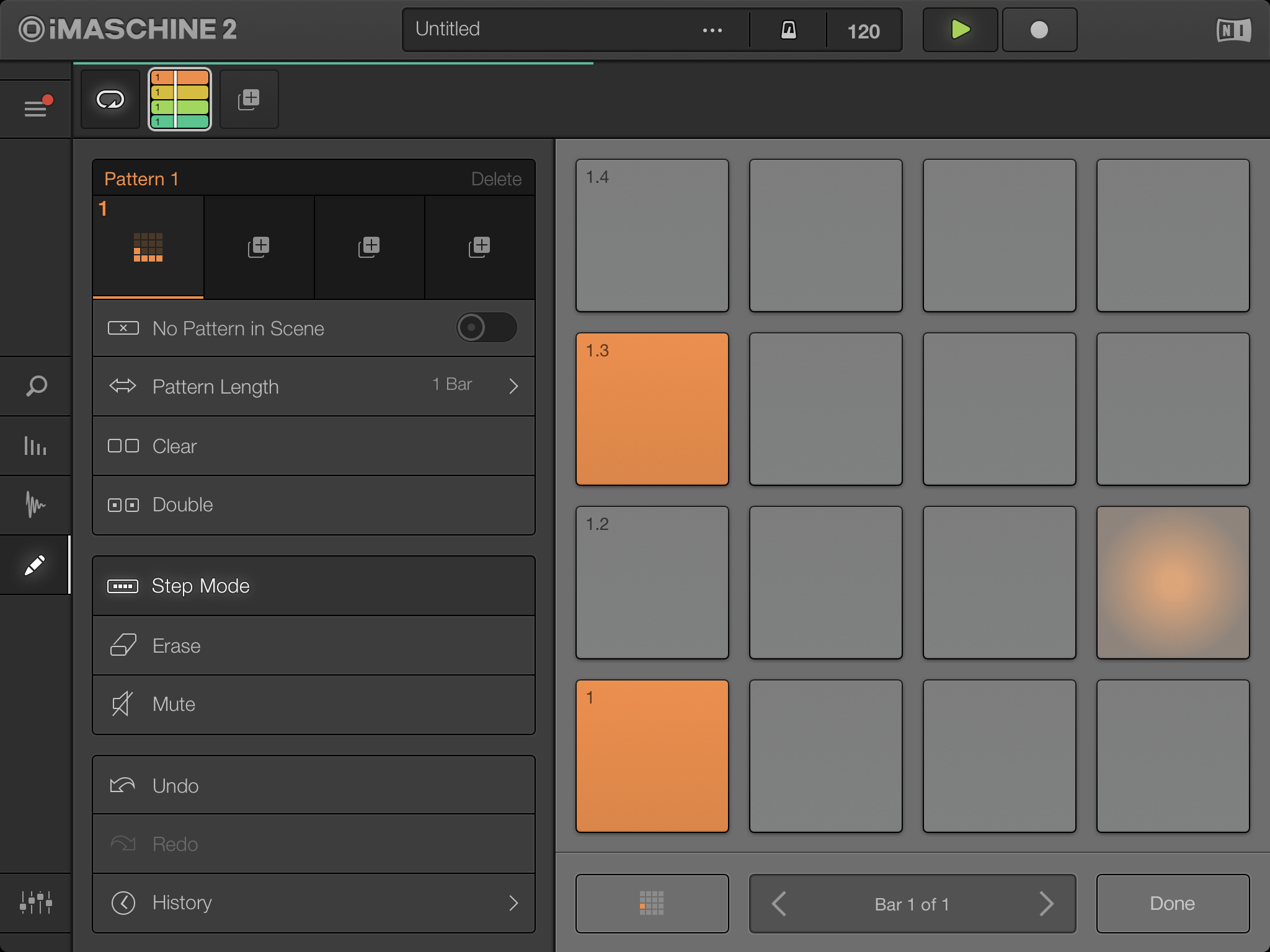
Task: Rename the project title Untitled
Action: click(448, 29)
